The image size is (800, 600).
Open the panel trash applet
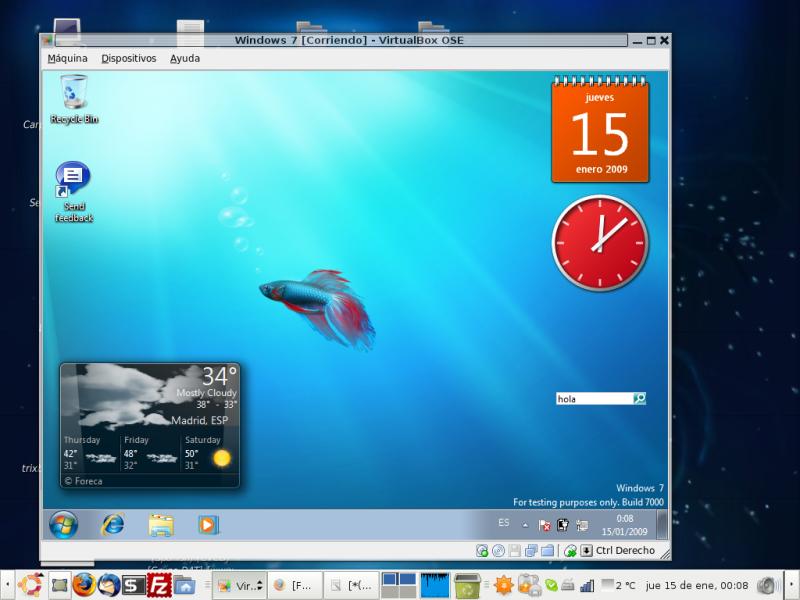[x=467, y=586]
